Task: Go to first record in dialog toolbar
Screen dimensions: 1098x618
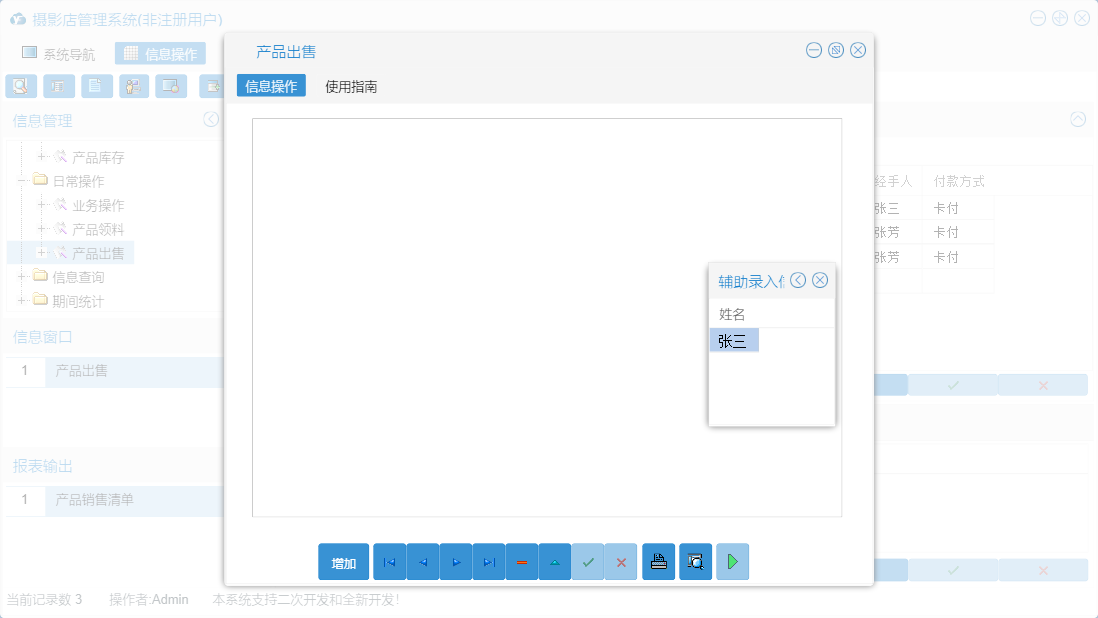Action: pyautogui.click(x=389, y=562)
